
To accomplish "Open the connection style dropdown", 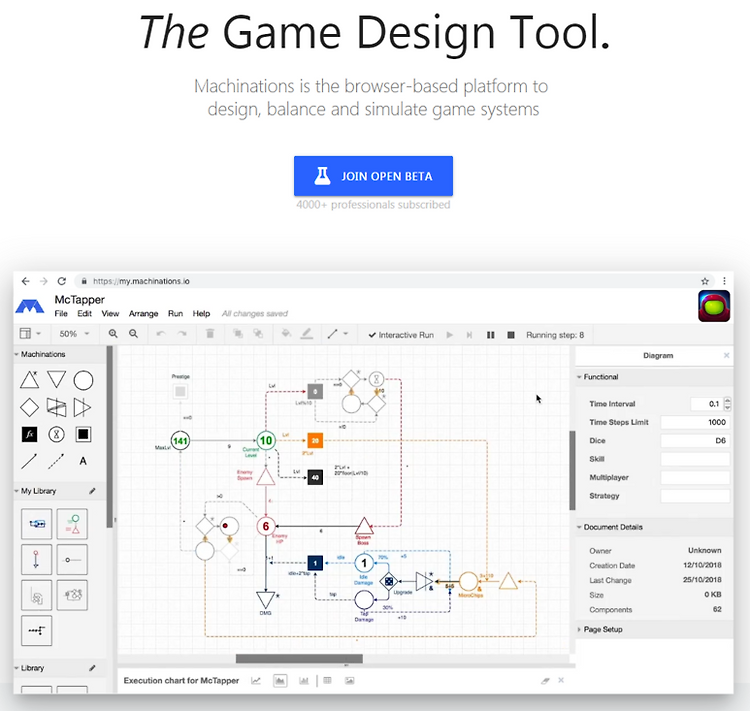I will coord(338,334).
